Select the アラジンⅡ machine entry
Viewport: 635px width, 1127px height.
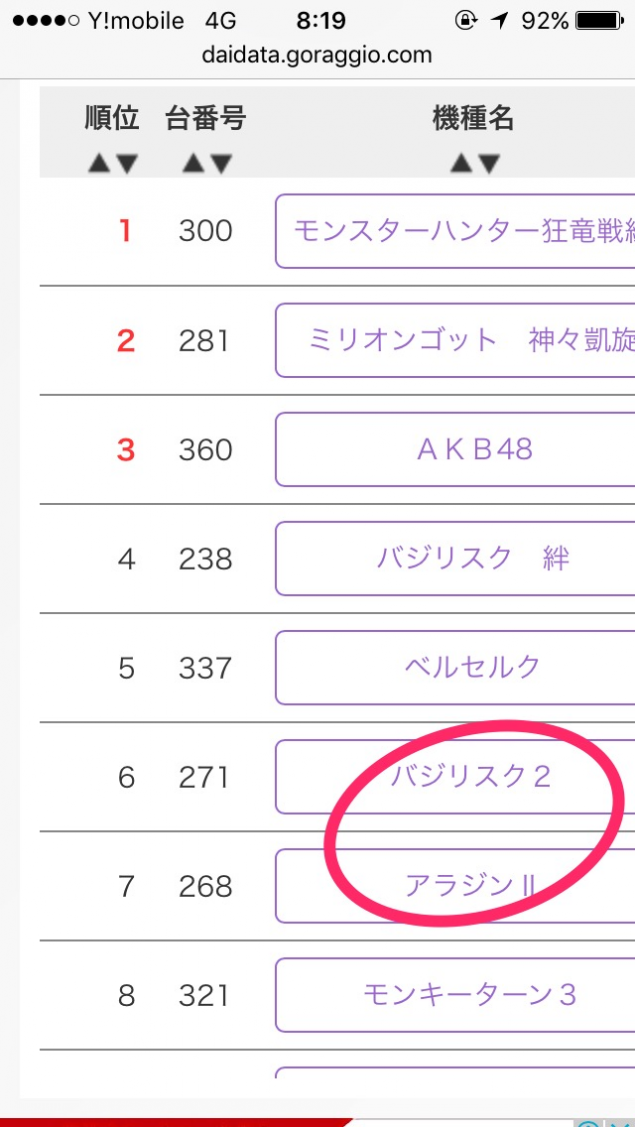tap(455, 887)
